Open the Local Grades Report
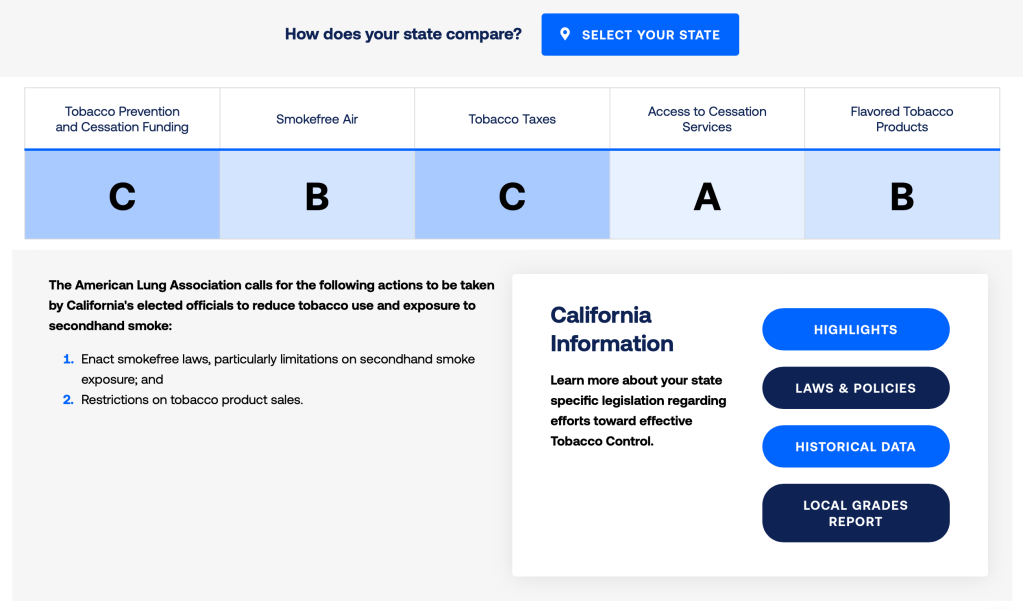Screen dimensions: 1023x609 [855, 513]
